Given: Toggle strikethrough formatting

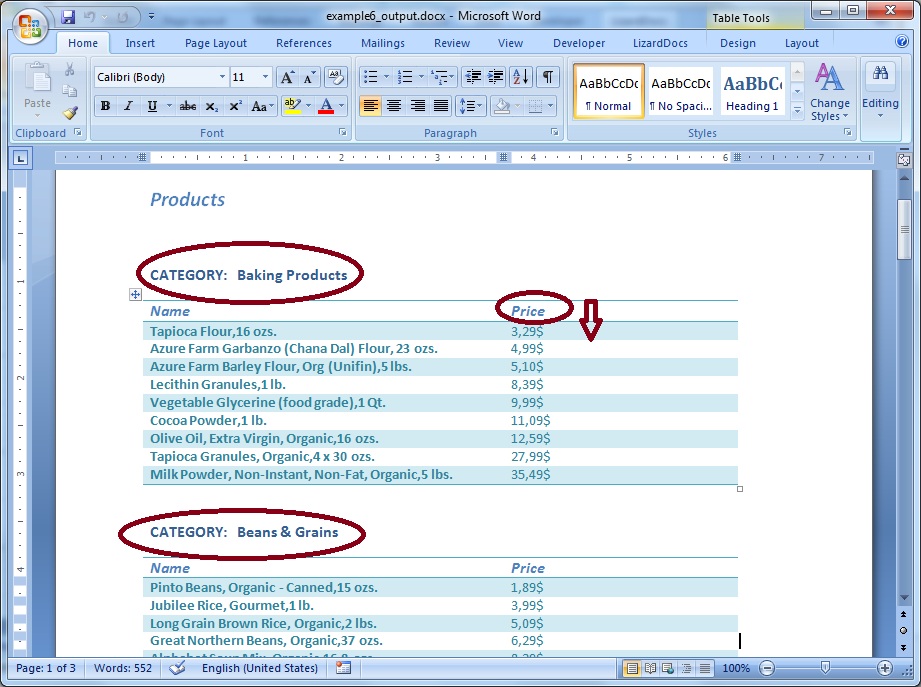Looking at the screenshot, I should coord(188,106).
